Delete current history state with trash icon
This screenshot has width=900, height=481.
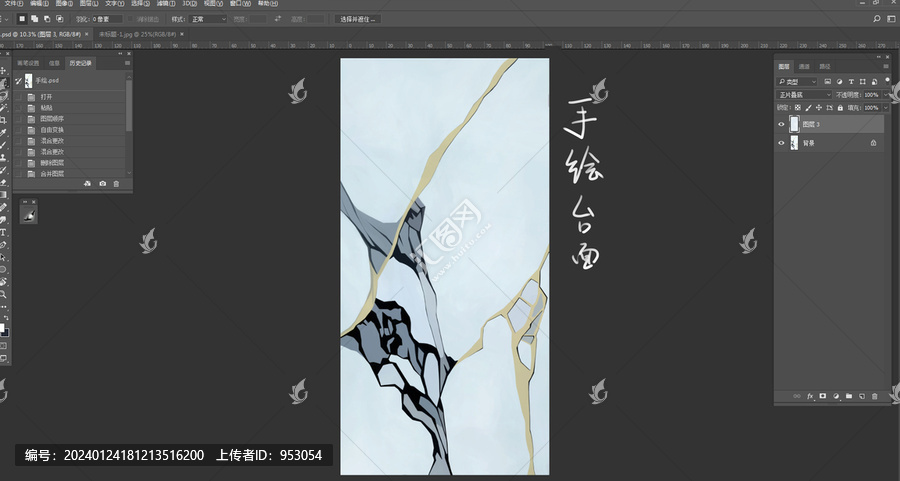(x=116, y=184)
